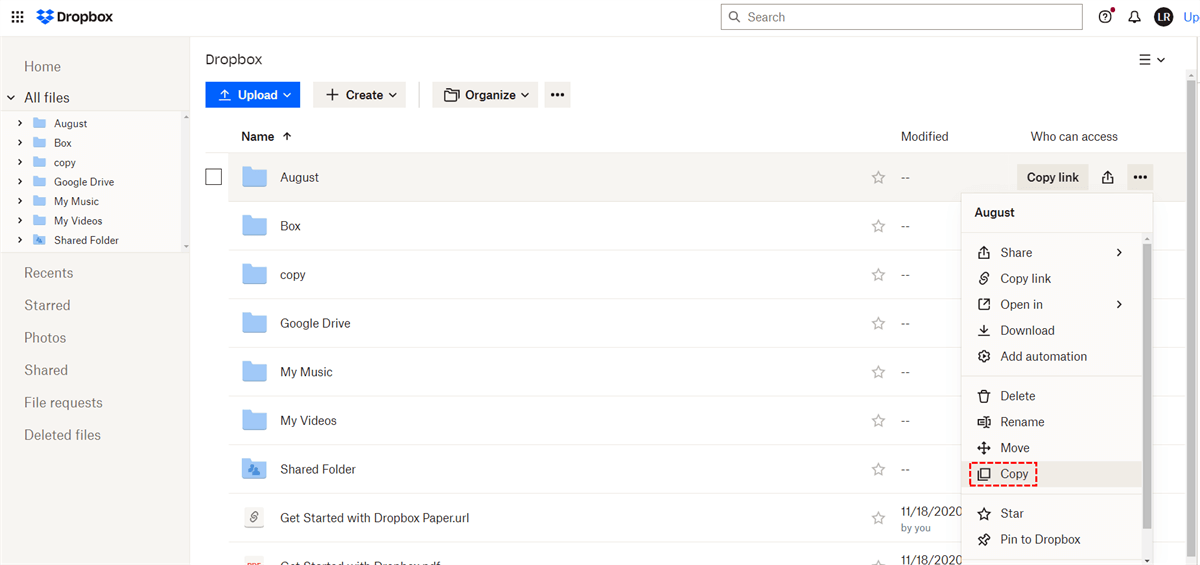Star the Google Drive folder
The image size is (1200, 565).
coord(878,323)
